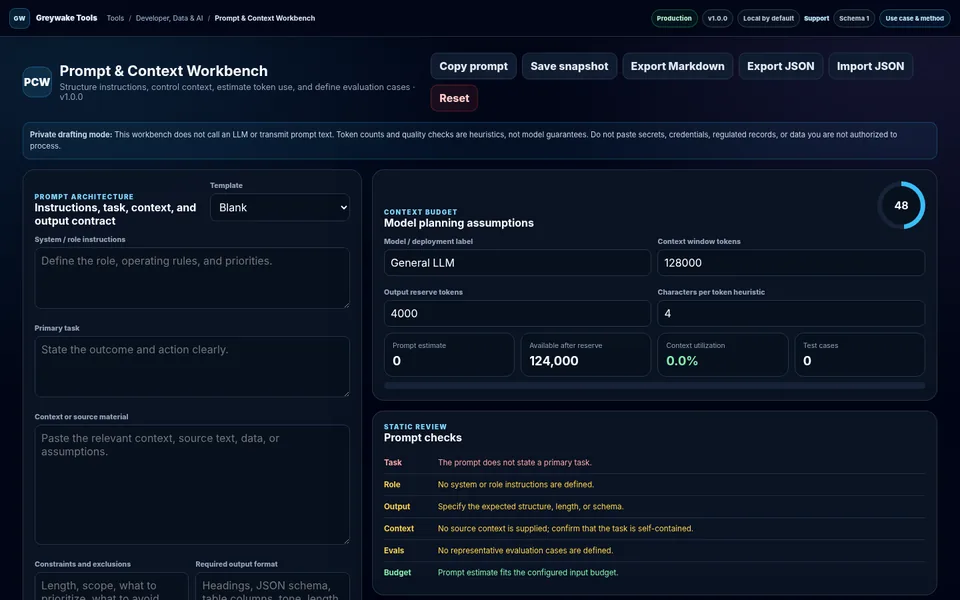Click the Context check row label
The image size is (960, 600).
coord(399,528)
